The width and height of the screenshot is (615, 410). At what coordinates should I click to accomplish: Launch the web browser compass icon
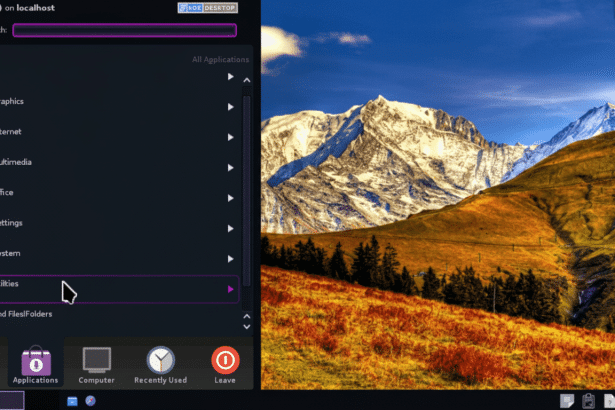(x=91, y=401)
